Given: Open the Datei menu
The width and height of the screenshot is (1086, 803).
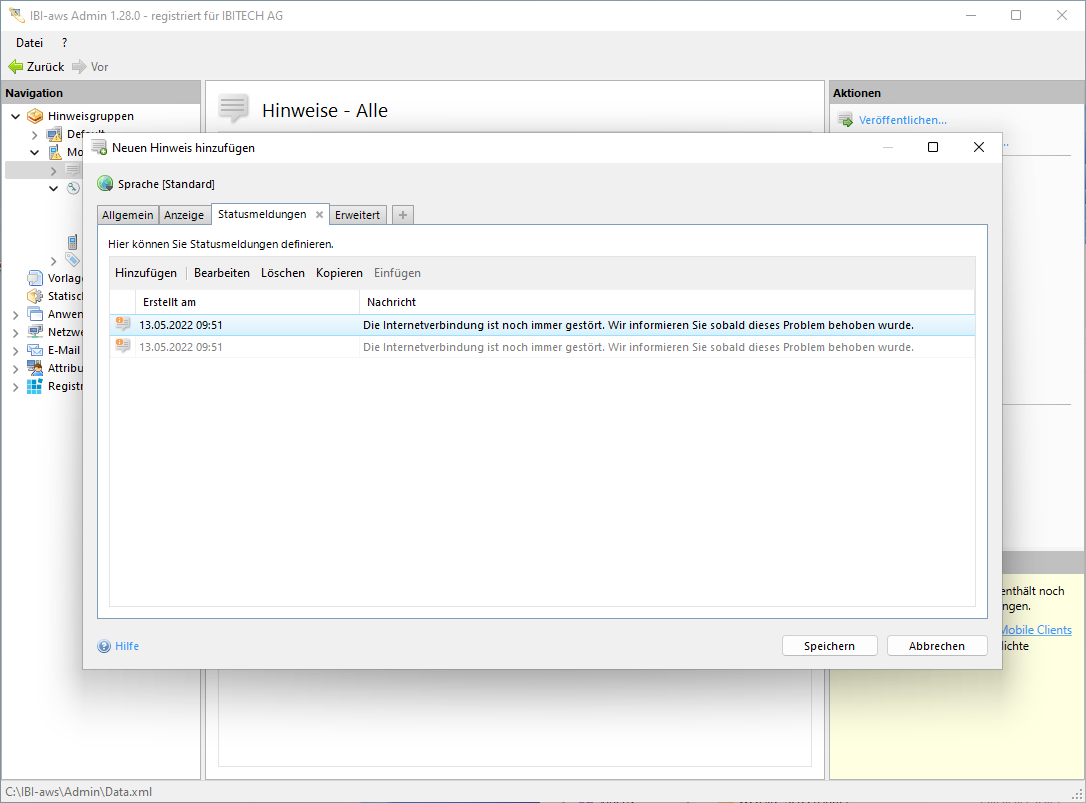Looking at the screenshot, I should (x=29, y=43).
